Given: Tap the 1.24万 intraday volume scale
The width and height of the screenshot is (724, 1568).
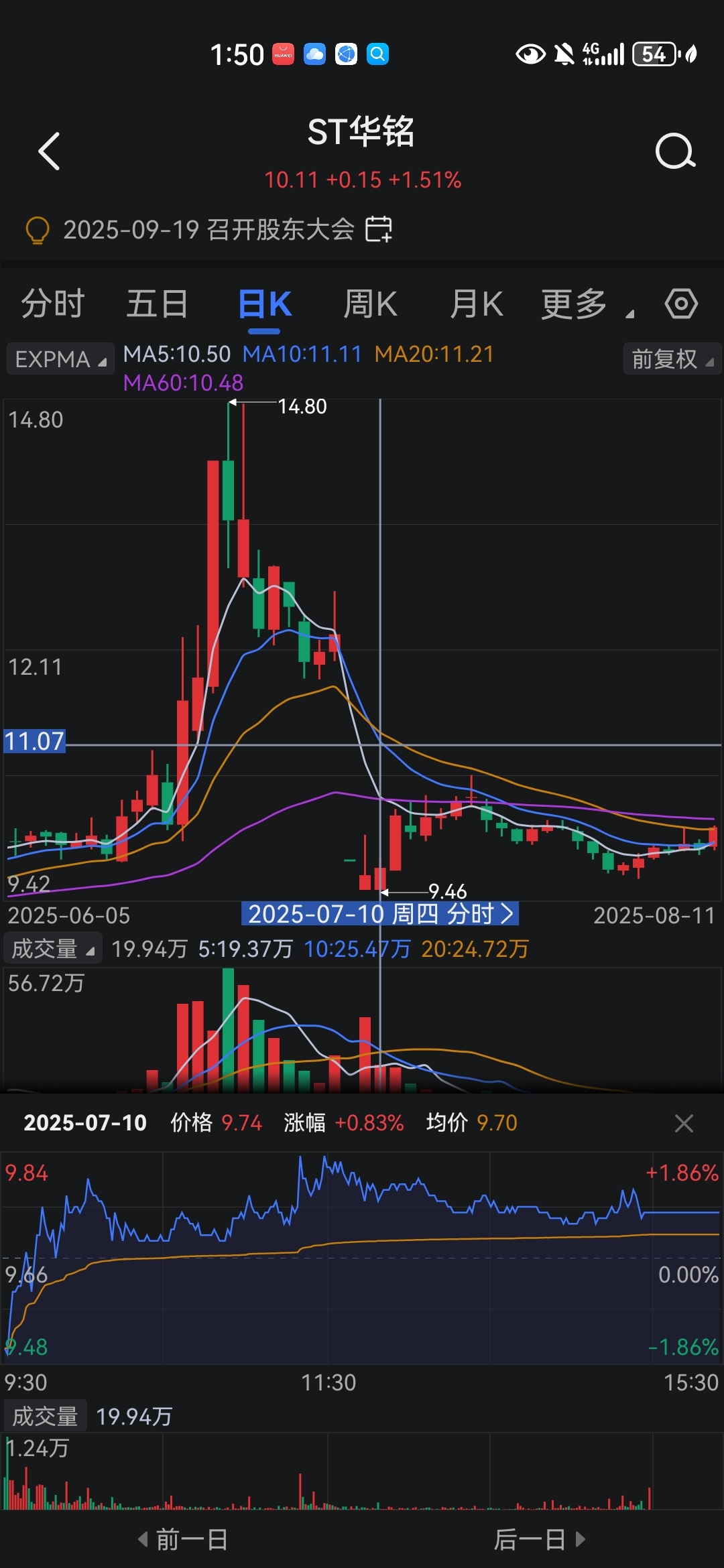Looking at the screenshot, I should point(38,1448).
